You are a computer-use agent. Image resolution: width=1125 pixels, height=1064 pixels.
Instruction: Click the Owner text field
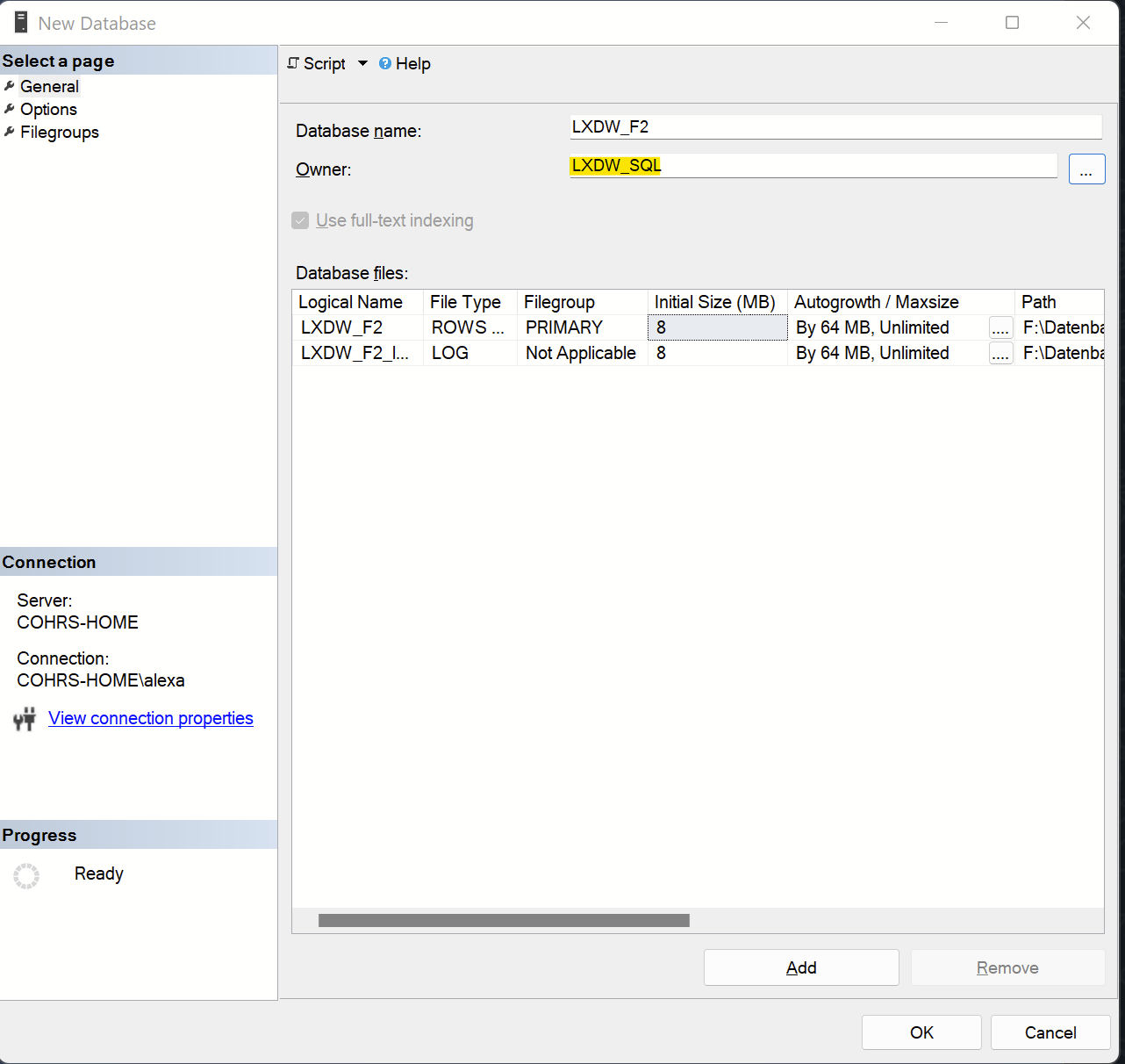813,166
